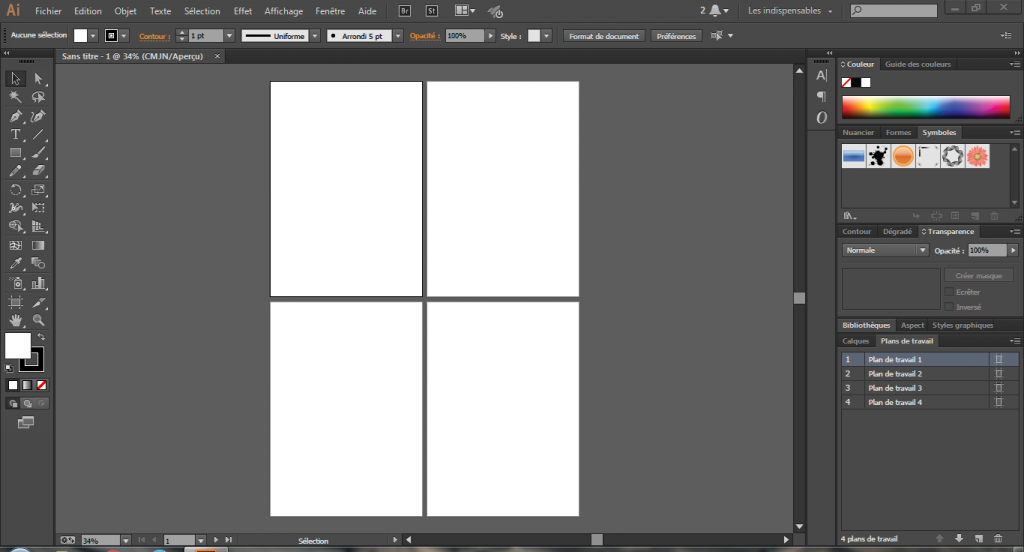Set fill mode to None button
Image resolution: width=1024 pixels, height=552 pixels.
click(41, 385)
